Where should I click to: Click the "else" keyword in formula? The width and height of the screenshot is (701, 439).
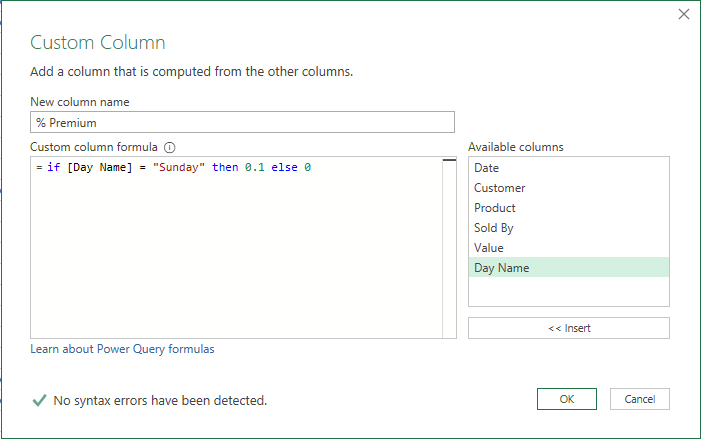click(x=284, y=167)
